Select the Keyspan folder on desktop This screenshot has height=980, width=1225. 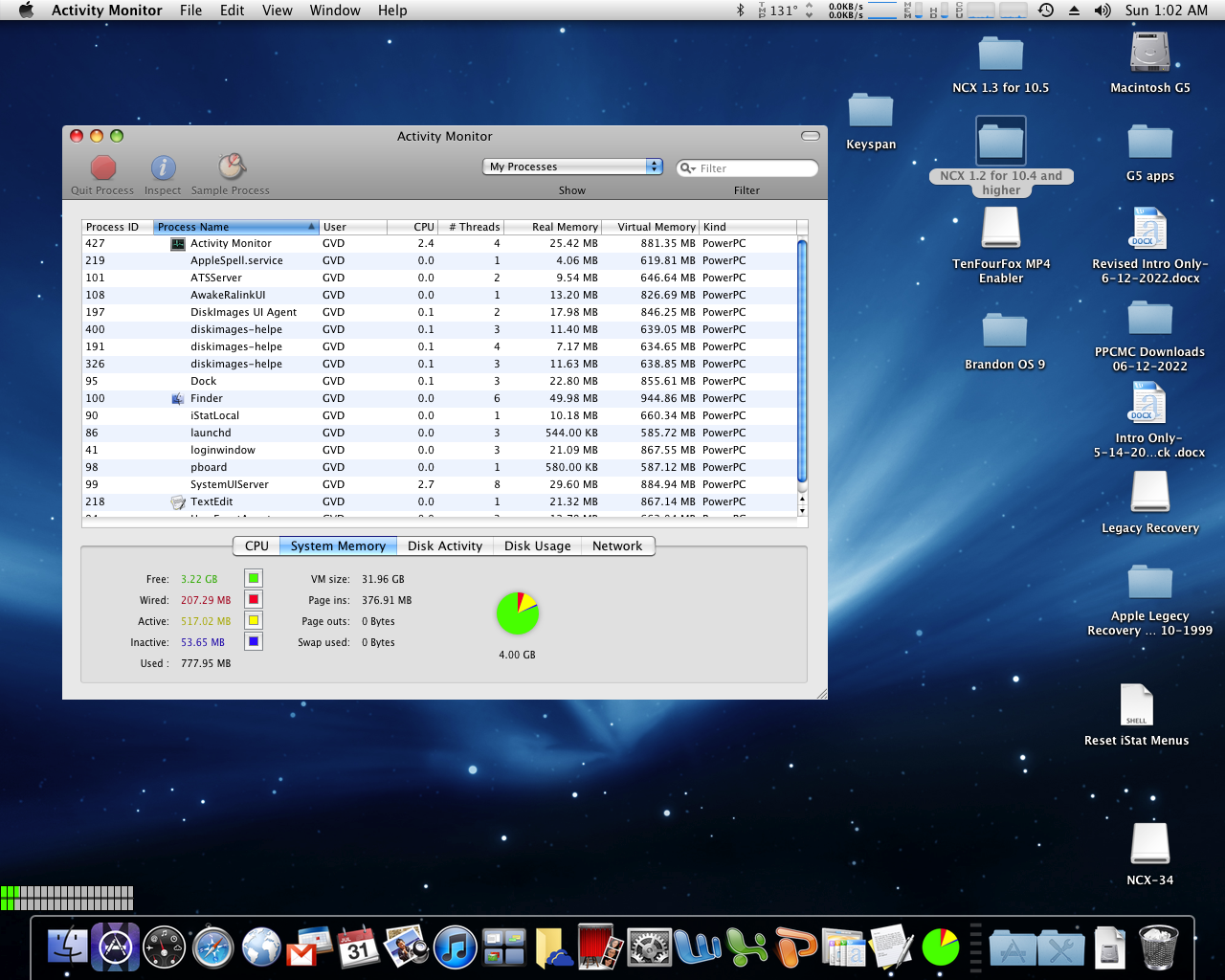pyautogui.click(x=871, y=111)
